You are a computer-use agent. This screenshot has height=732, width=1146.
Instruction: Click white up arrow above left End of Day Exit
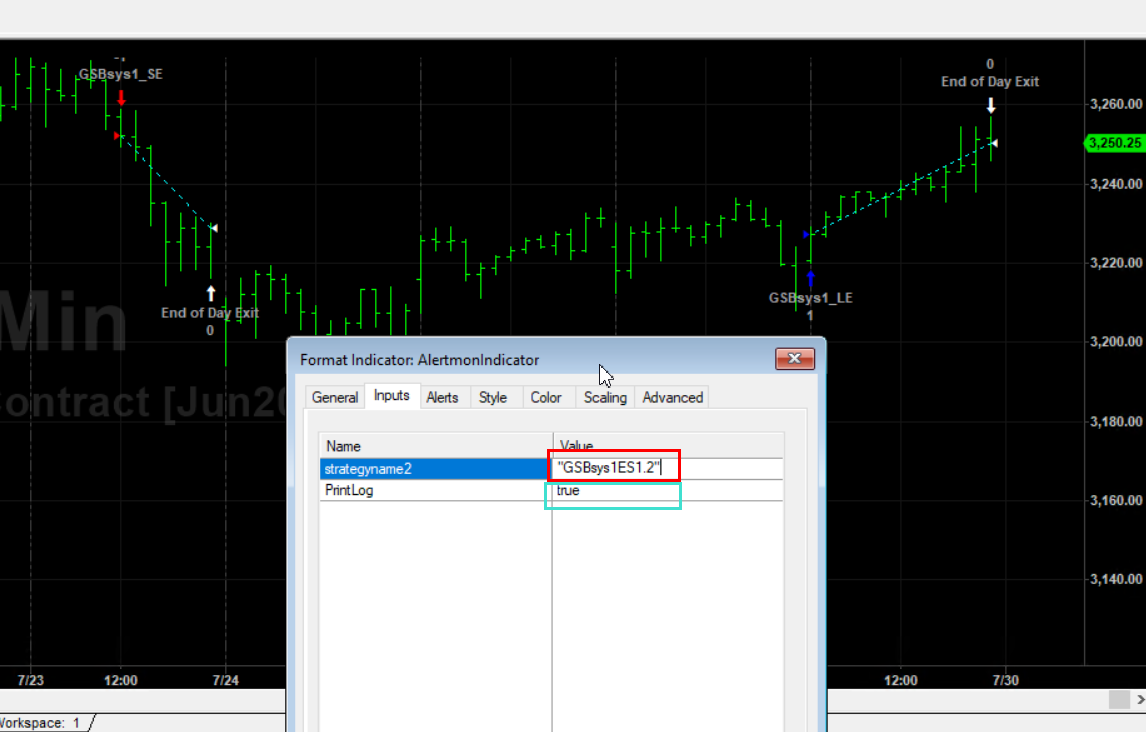[x=211, y=293]
